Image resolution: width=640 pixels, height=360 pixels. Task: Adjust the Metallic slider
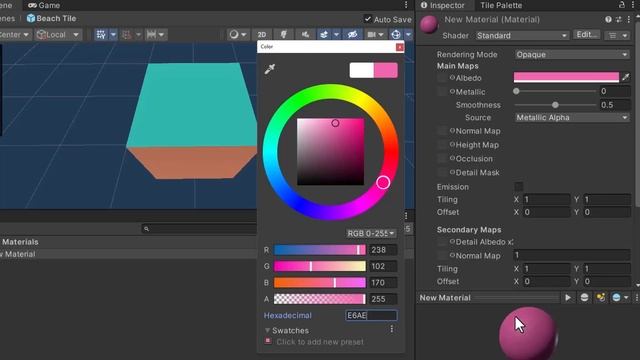(555, 91)
